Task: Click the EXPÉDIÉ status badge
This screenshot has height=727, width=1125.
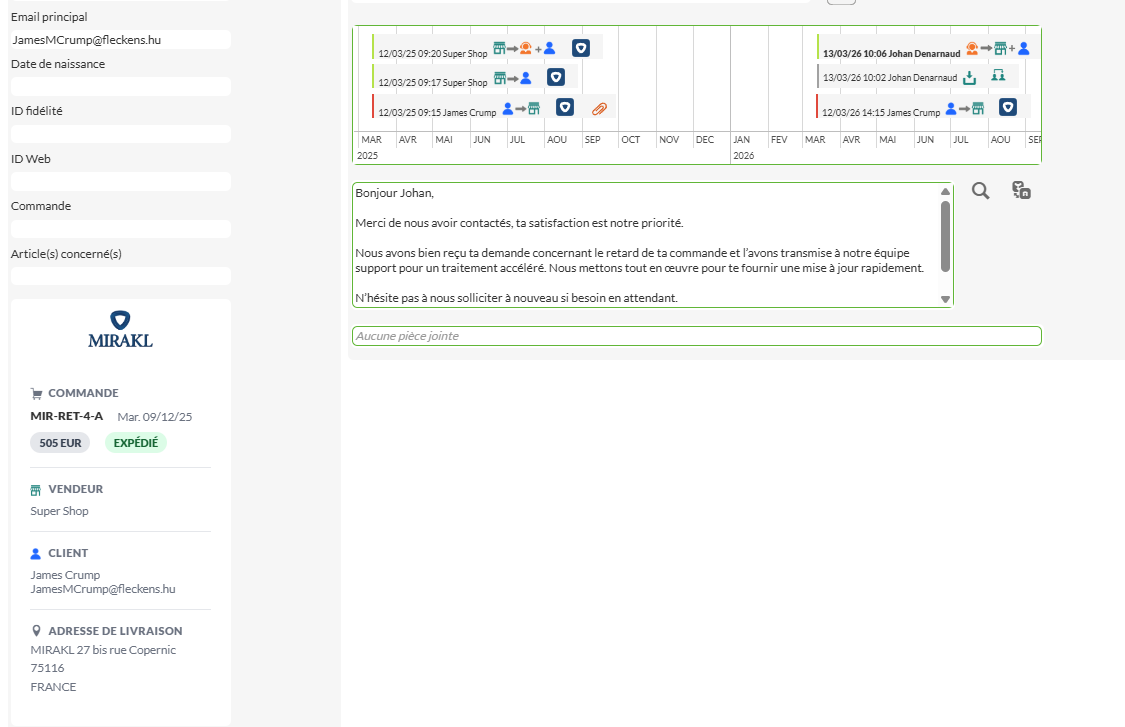Action: [x=135, y=443]
